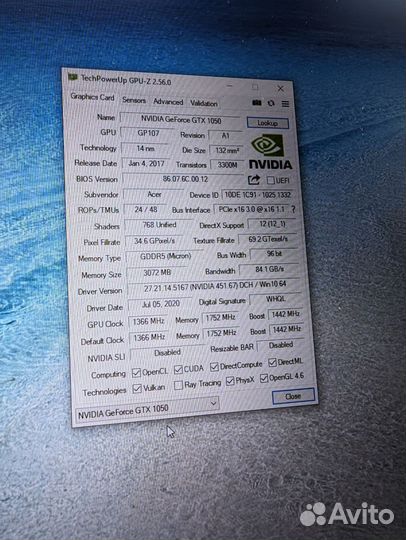Click the Die Size field 132 mm²
The image size is (406, 540).
226,150
